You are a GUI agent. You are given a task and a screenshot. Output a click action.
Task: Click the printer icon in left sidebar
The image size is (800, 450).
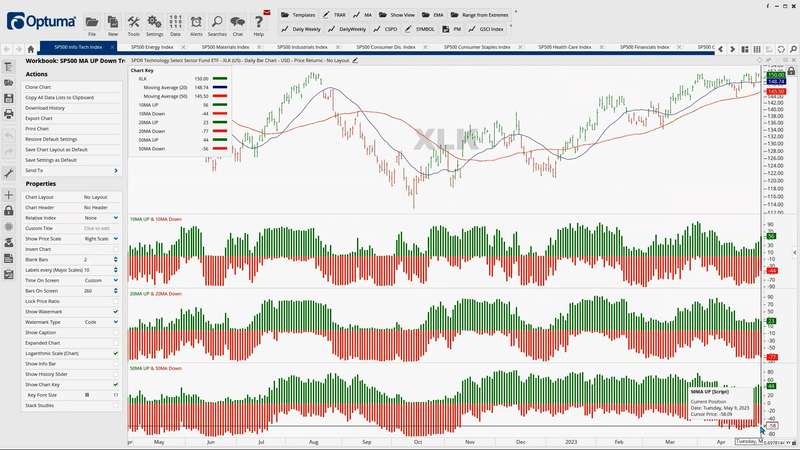[9, 114]
